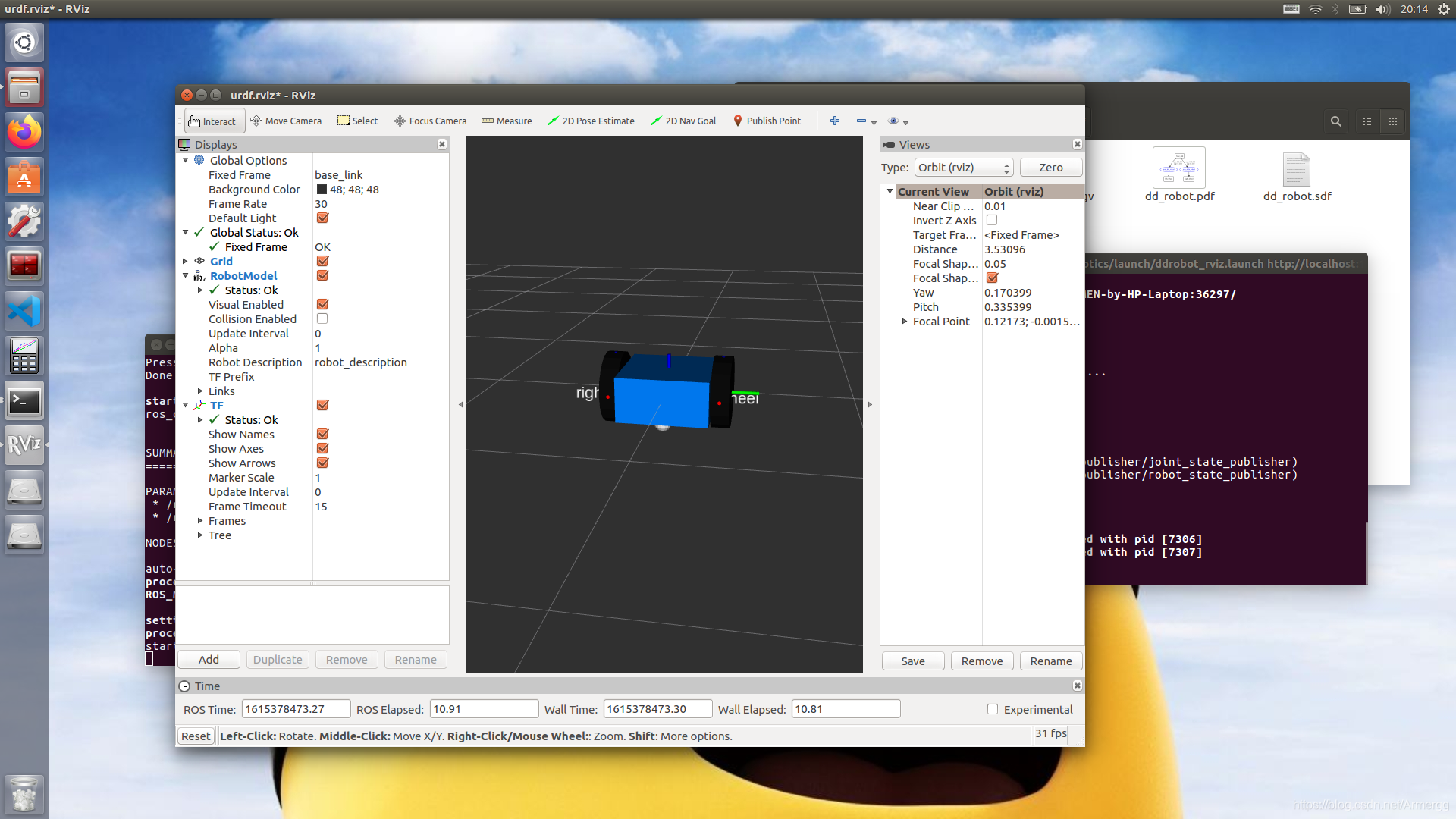
Task: Select the Move Camera tool
Action: pyautogui.click(x=286, y=121)
